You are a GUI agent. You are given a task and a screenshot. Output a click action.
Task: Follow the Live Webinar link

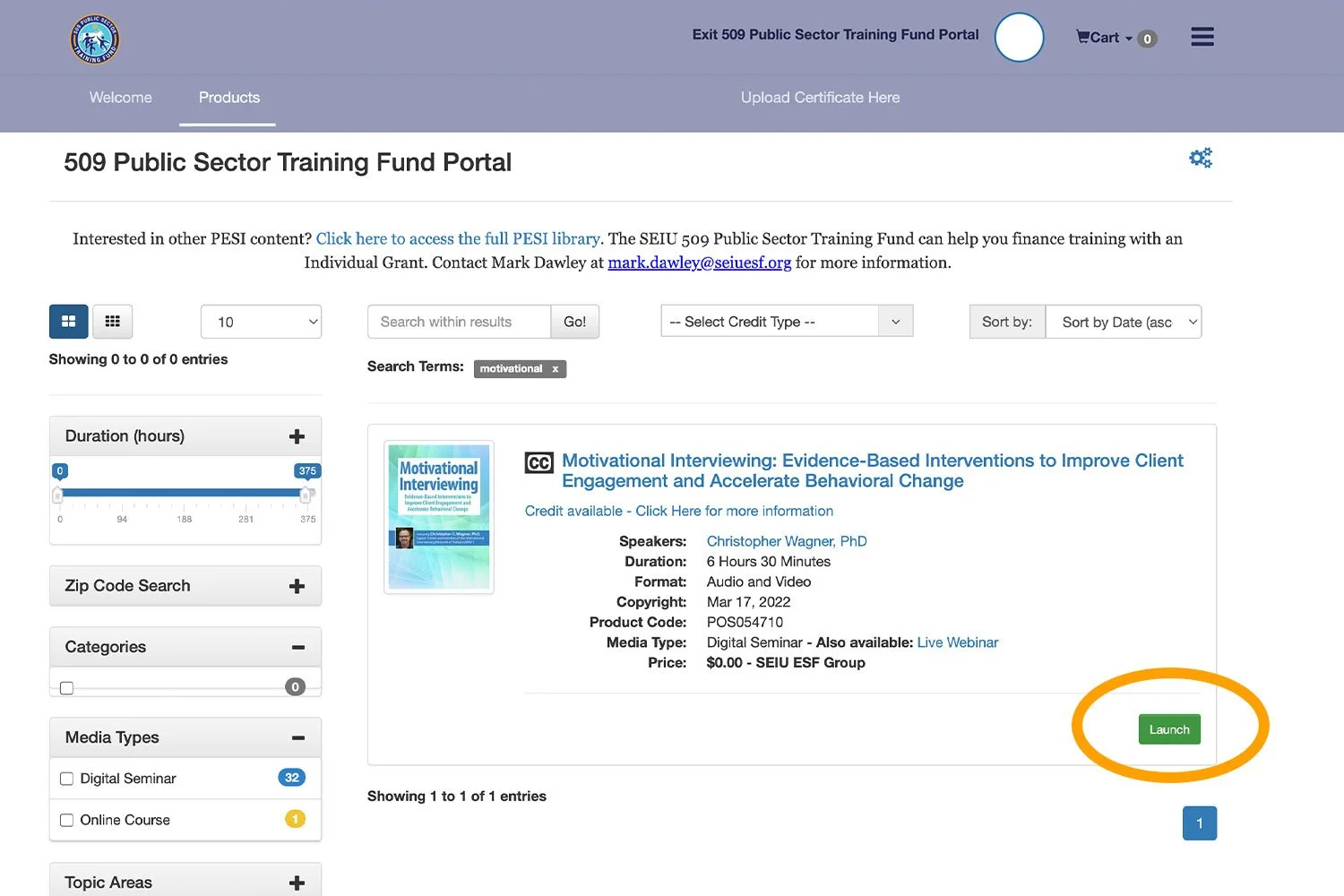pyautogui.click(x=957, y=642)
